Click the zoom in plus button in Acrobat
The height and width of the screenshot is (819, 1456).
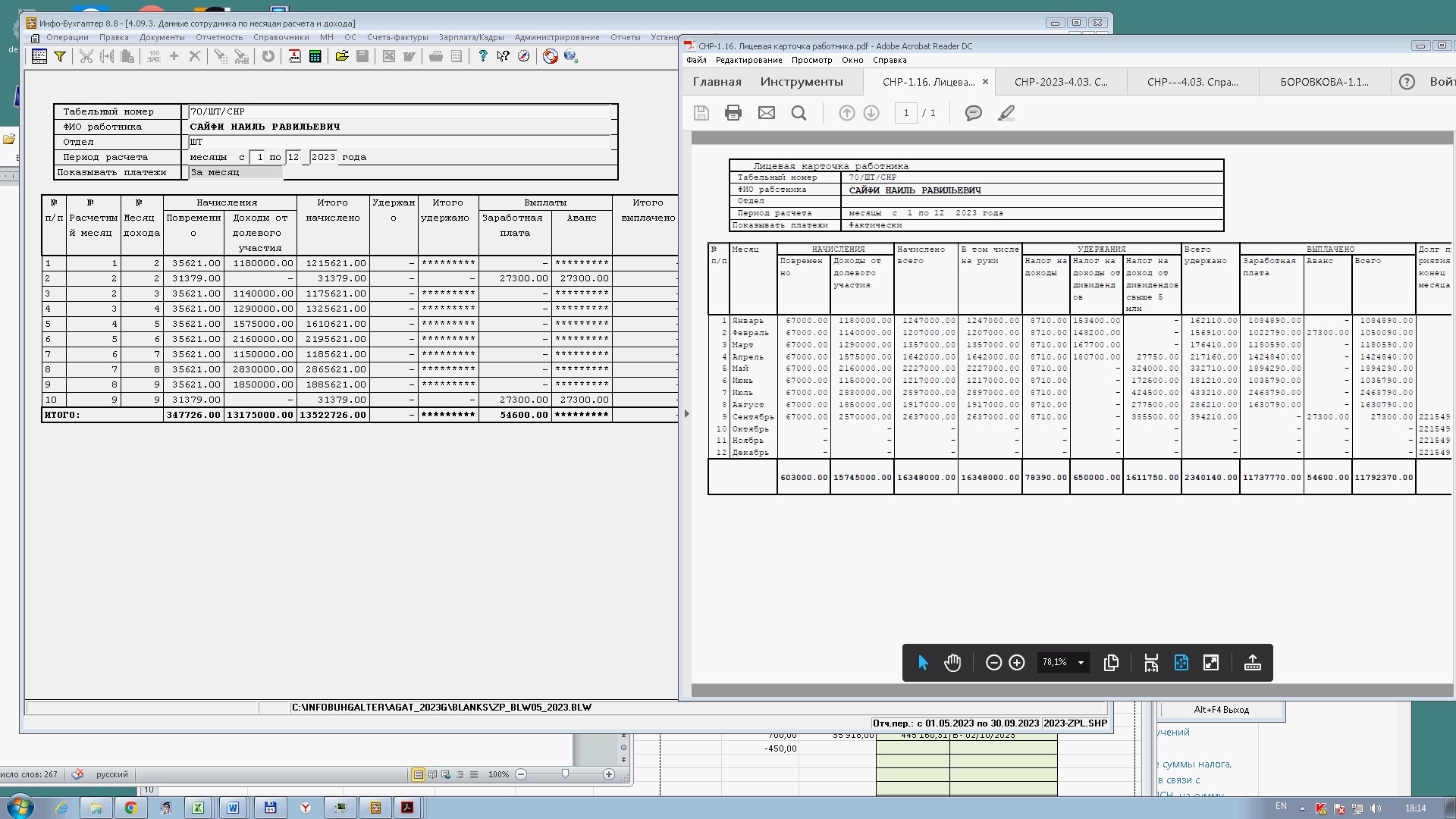[x=1017, y=663]
